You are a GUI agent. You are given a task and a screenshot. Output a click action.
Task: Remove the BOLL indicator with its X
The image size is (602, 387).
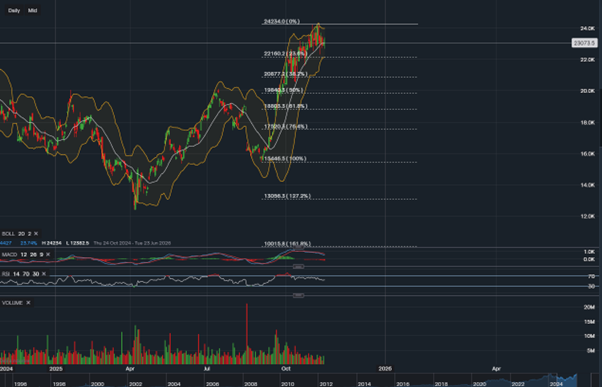pyautogui.click(x=36, y=233)
